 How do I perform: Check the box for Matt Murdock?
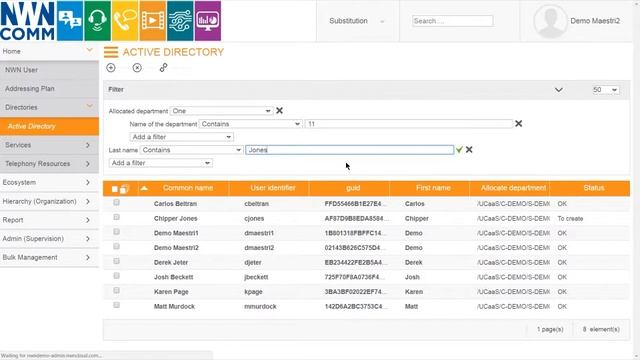pos(116,305)
